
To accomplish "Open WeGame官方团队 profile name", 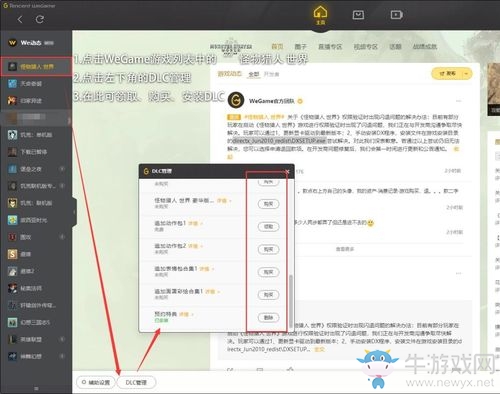I will click(272, 101).
